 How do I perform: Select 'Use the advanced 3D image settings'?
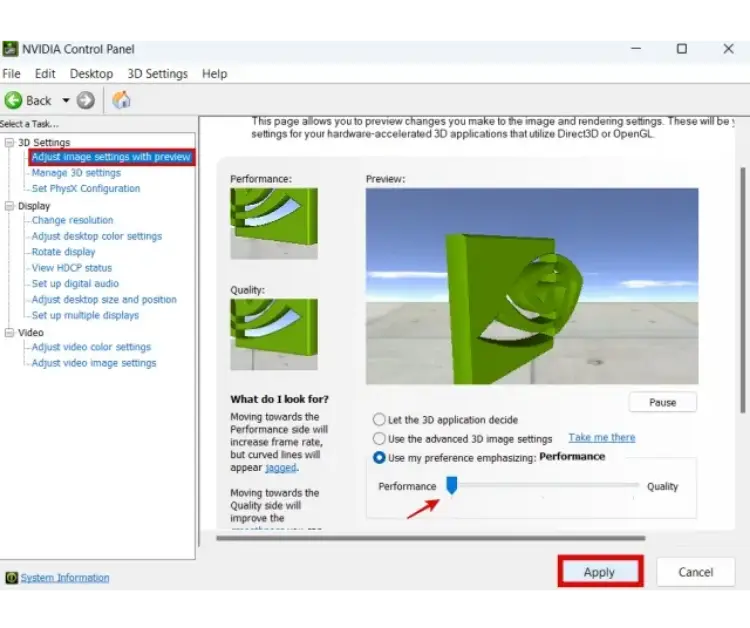click(x=379, y=439)
